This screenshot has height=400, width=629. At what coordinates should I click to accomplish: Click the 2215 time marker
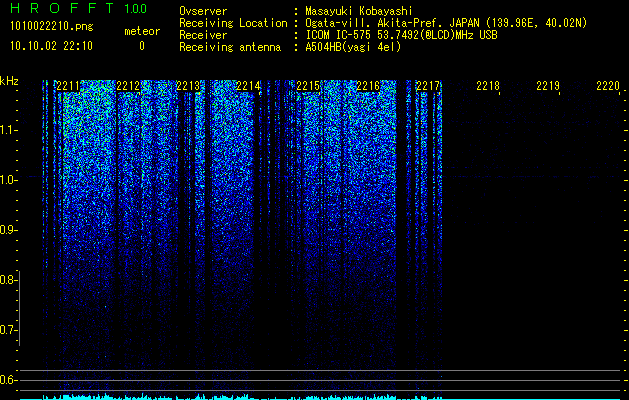point(308,85)
